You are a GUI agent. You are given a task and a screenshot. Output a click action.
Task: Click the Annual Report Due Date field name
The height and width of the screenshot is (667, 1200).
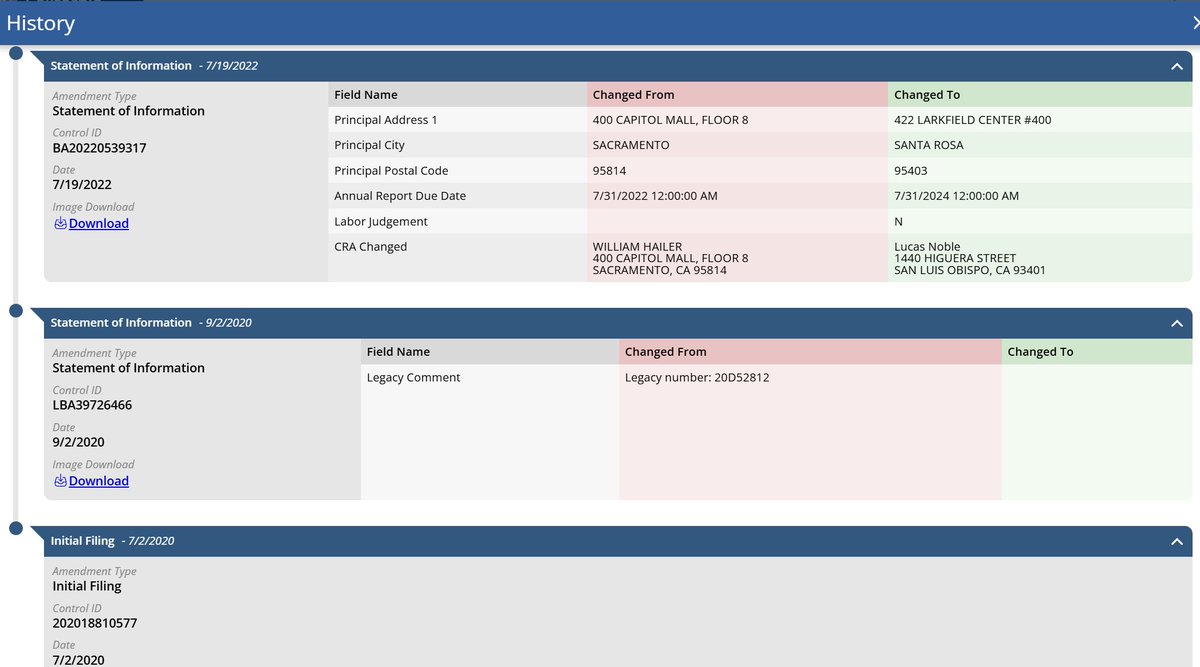(400, 196)
